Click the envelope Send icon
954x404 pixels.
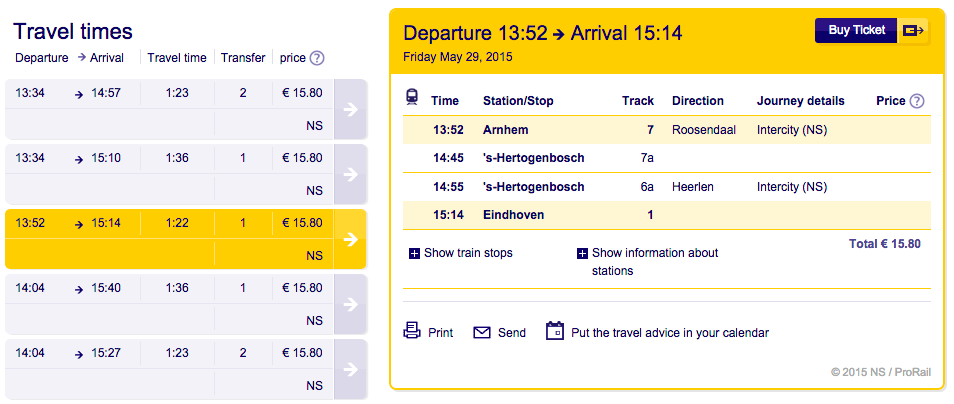click(482, 333)
